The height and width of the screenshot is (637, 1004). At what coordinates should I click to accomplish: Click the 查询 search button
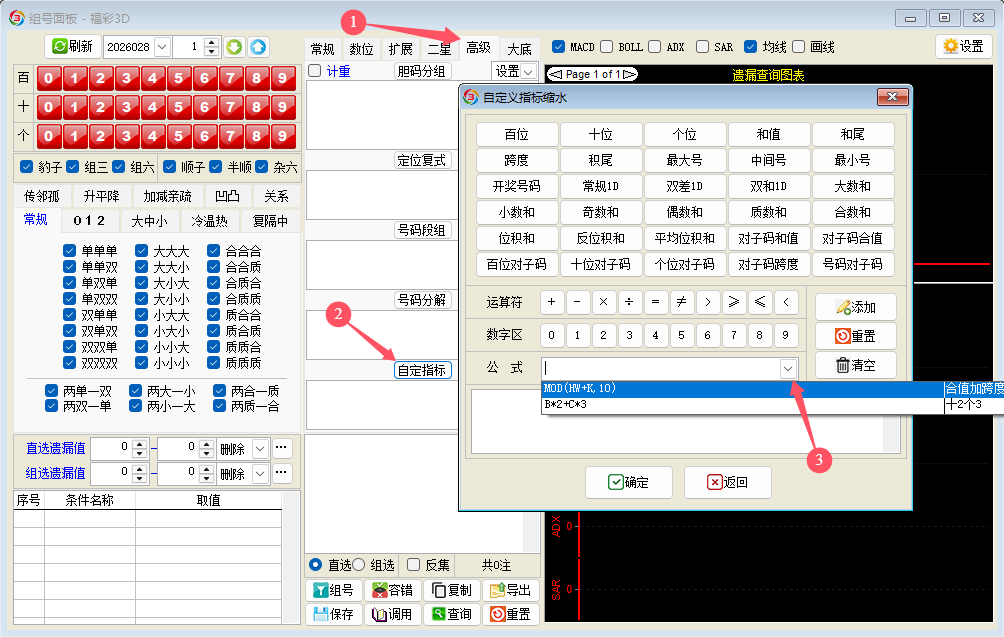click(x=451, y=614)
